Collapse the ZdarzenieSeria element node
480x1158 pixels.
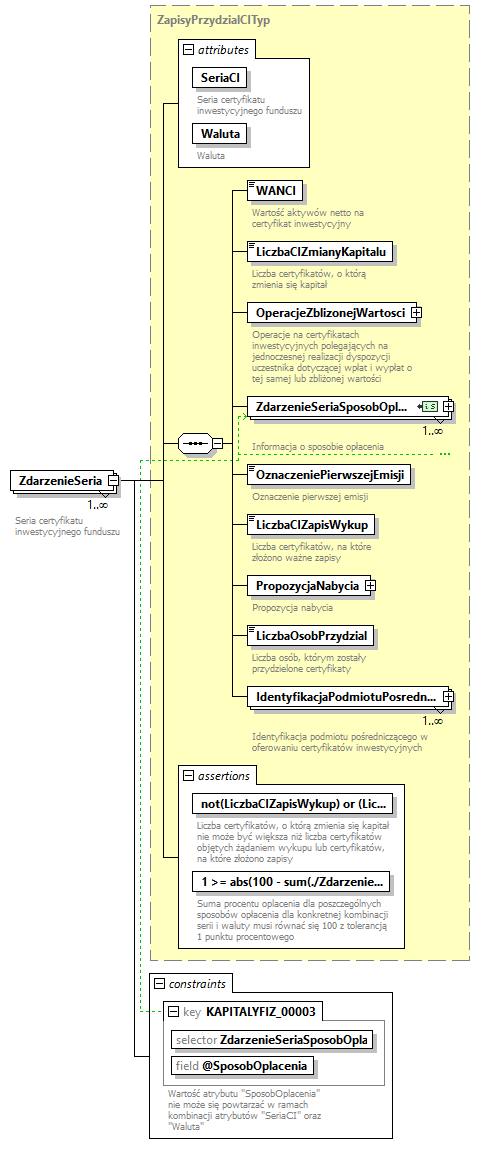114,481
